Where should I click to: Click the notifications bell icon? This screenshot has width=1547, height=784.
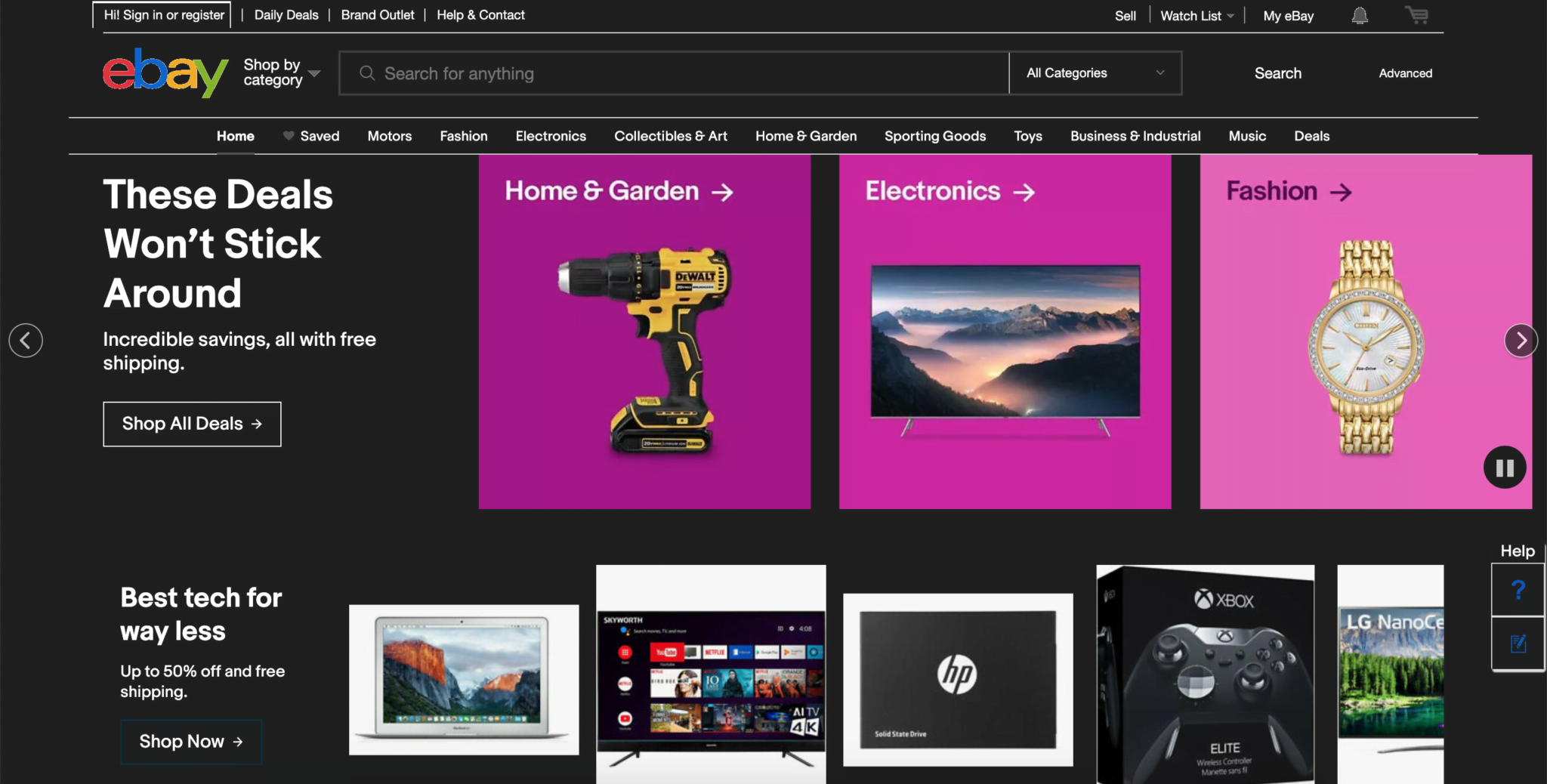[x=1360, y=14]
